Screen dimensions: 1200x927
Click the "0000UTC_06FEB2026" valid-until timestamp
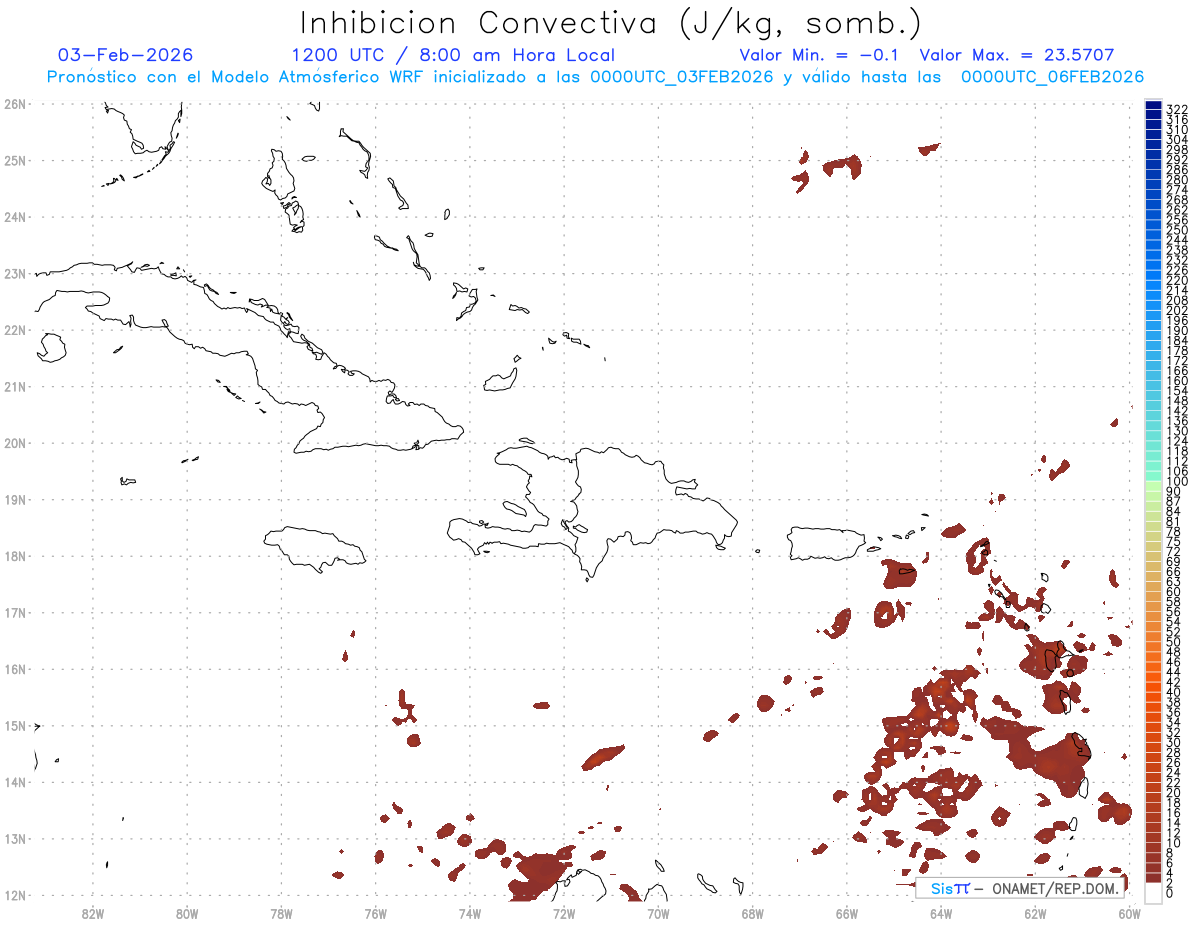[1052, 77]
